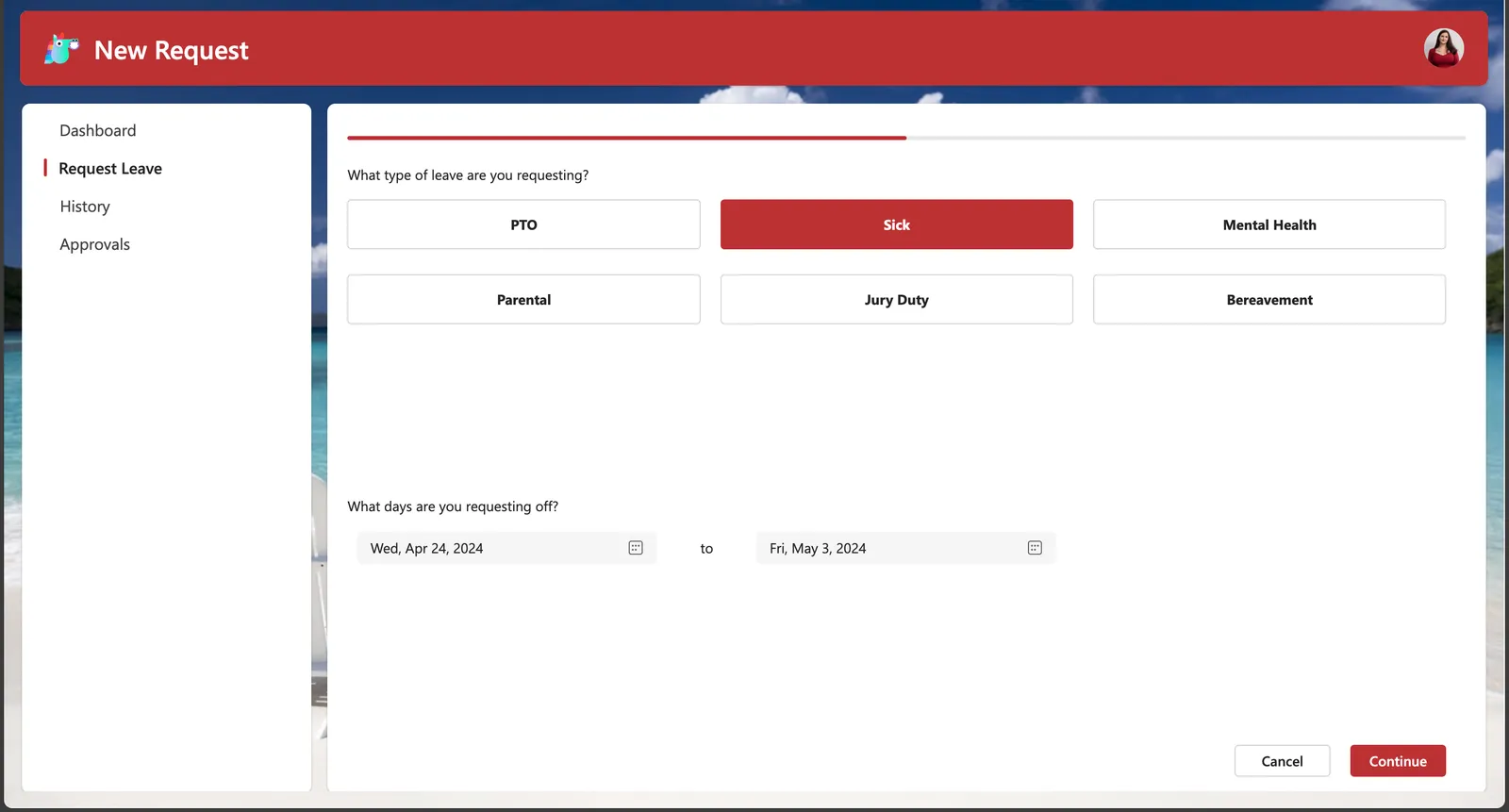
Task: Navigate to Approvals in the sidebar
Action: click(95, 244)
